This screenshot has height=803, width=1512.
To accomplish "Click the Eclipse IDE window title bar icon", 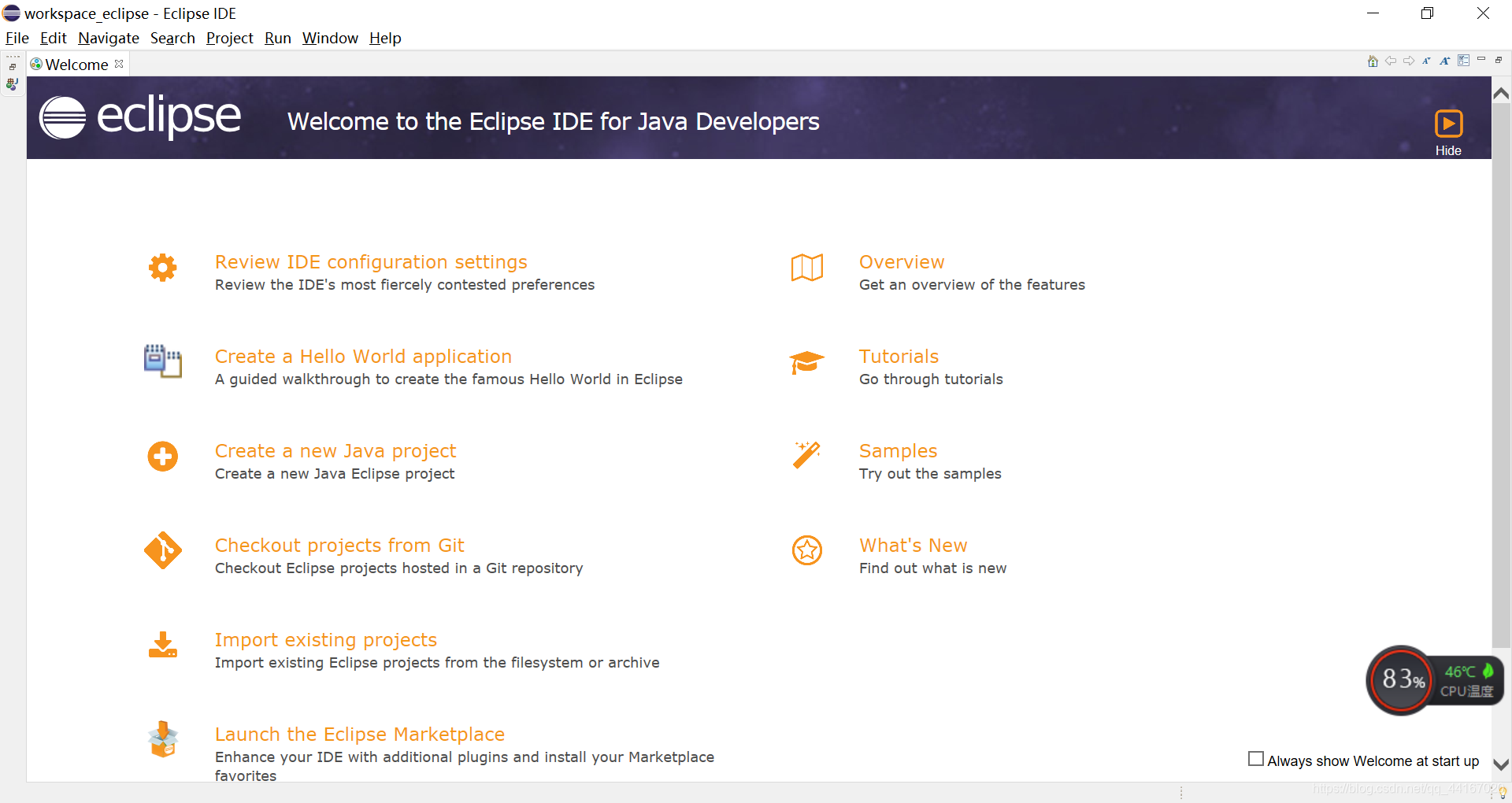I will [11, 13].
